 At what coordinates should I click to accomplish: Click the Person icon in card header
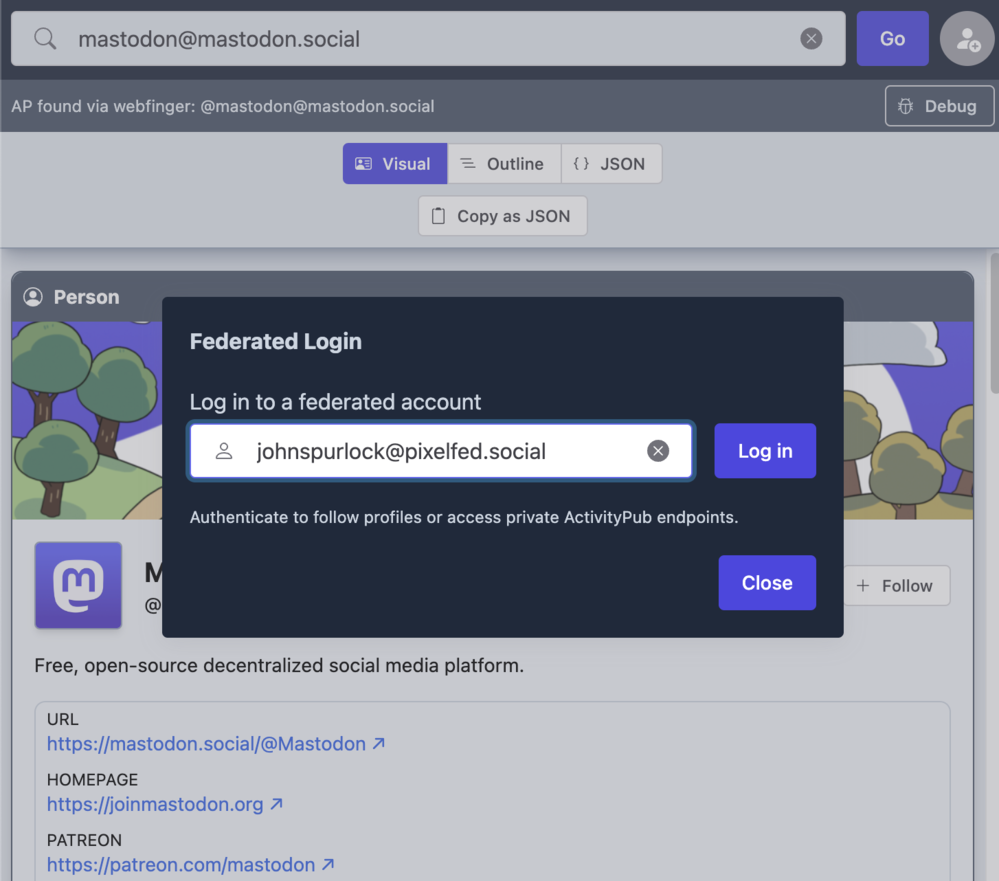[x=33, y=297]
